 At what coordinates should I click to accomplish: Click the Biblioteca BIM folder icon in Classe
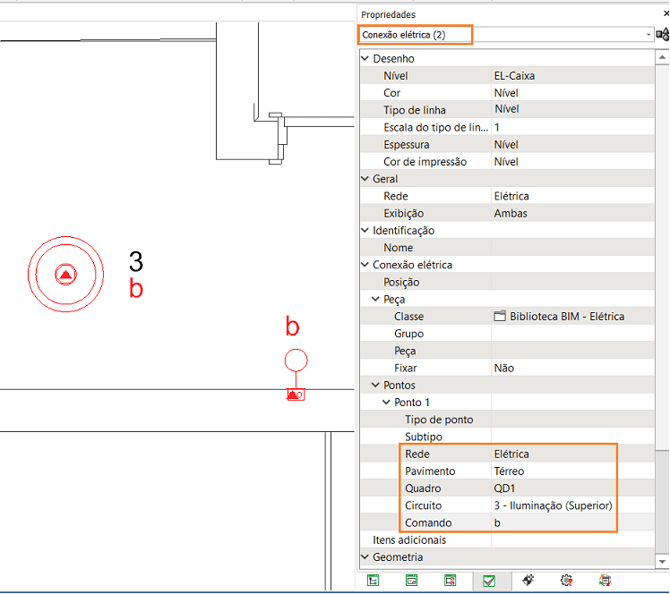[x=500, y=316]
